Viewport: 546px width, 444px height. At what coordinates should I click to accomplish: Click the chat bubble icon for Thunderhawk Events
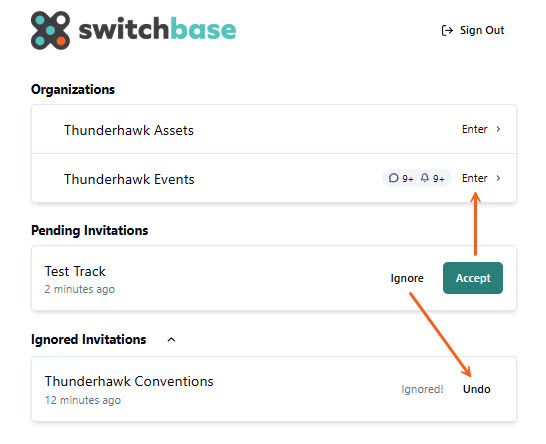(393, 178)
